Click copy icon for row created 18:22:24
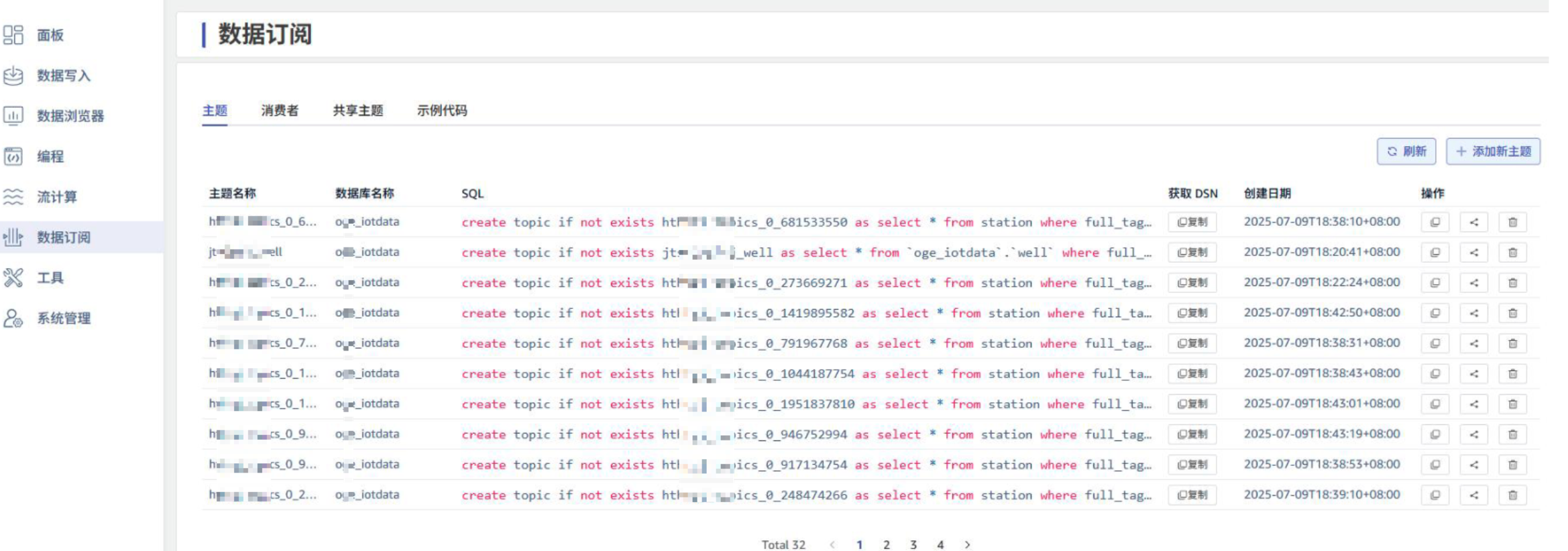This screenshot has width=1568, height=551. point(1435,283)
